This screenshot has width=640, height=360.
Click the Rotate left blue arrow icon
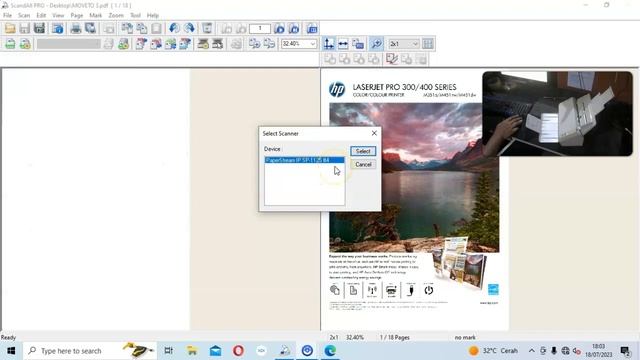pyautogui.click(x=174, y=28)
